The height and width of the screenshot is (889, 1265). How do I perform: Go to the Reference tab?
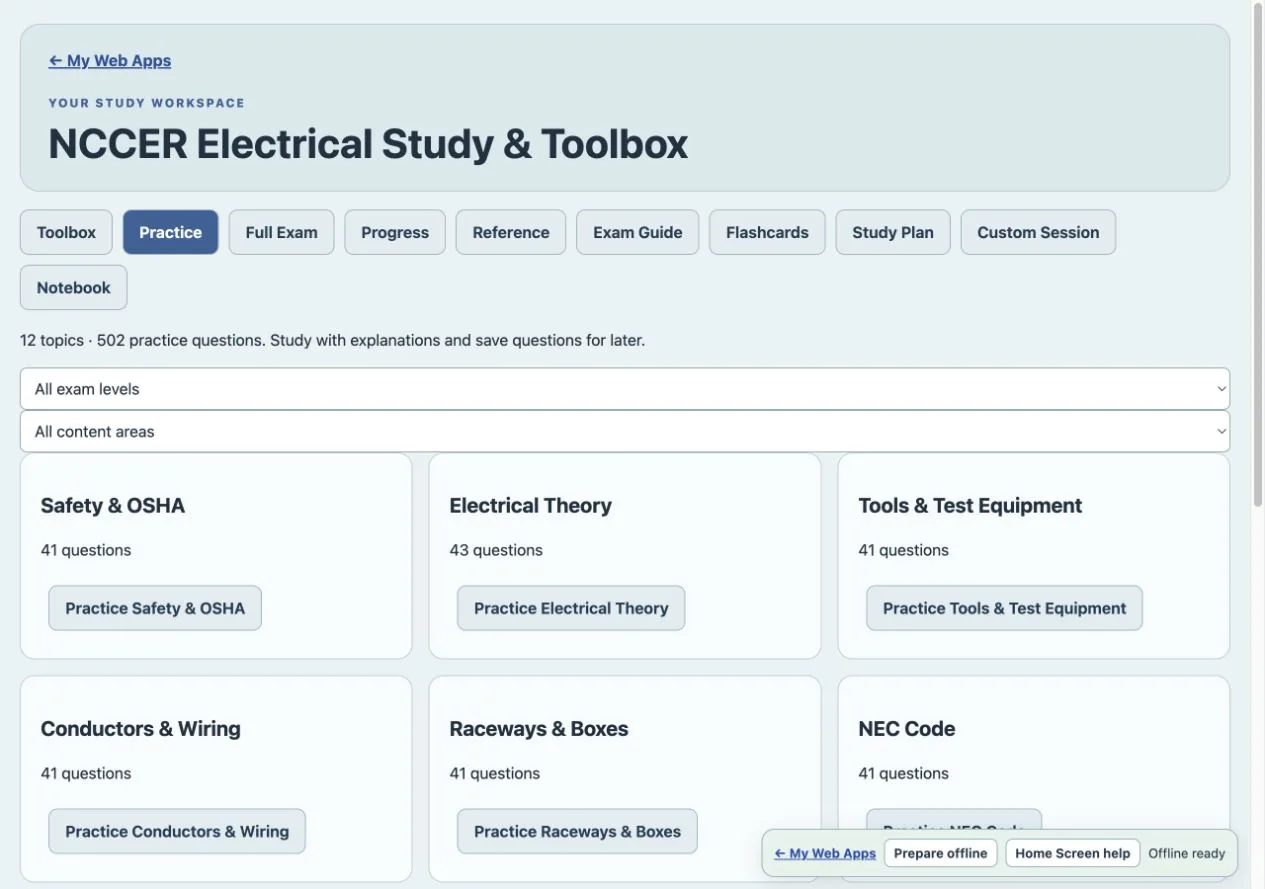511,232
